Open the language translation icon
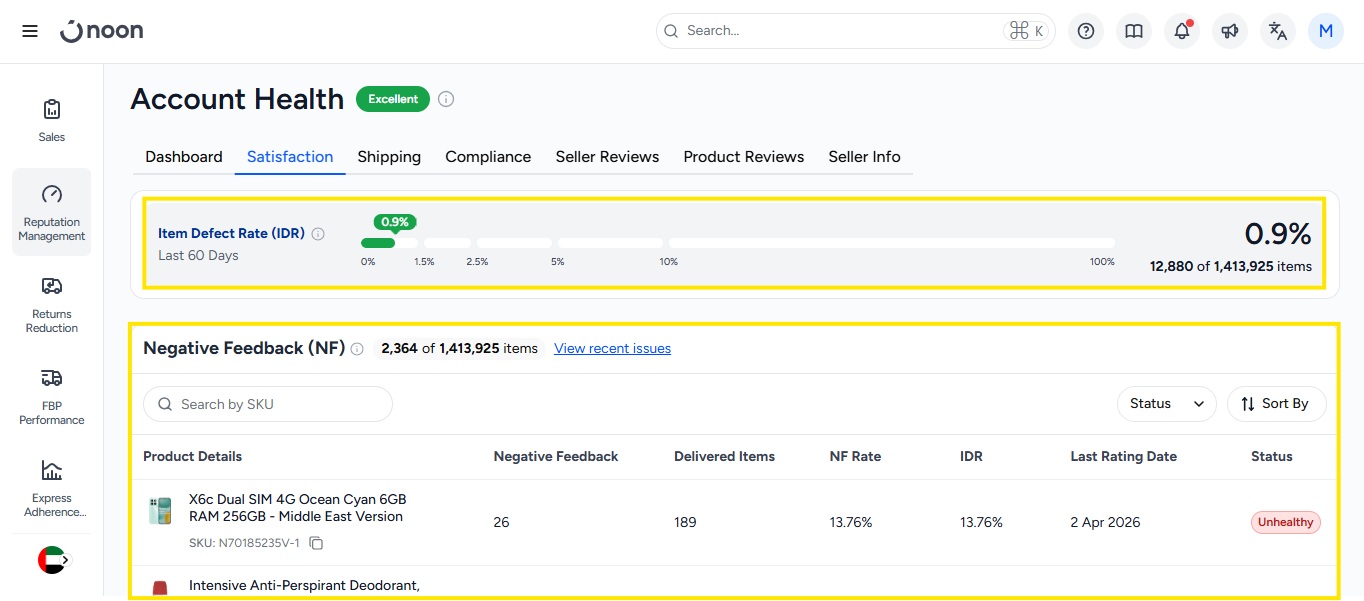Screen dimensions: 1364x601 pos(1278,31)
